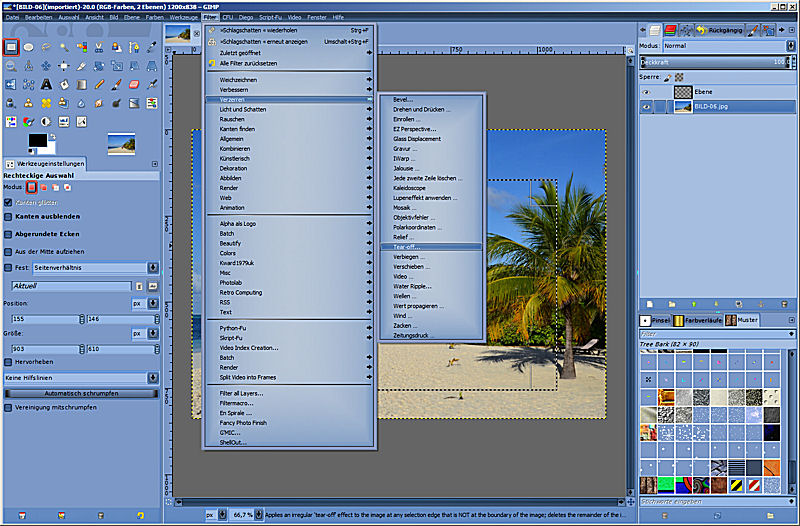Toggle the paint-pixels lock brush icon
Image resolution: width=800 pixels, height=526 pixels.
667,78
